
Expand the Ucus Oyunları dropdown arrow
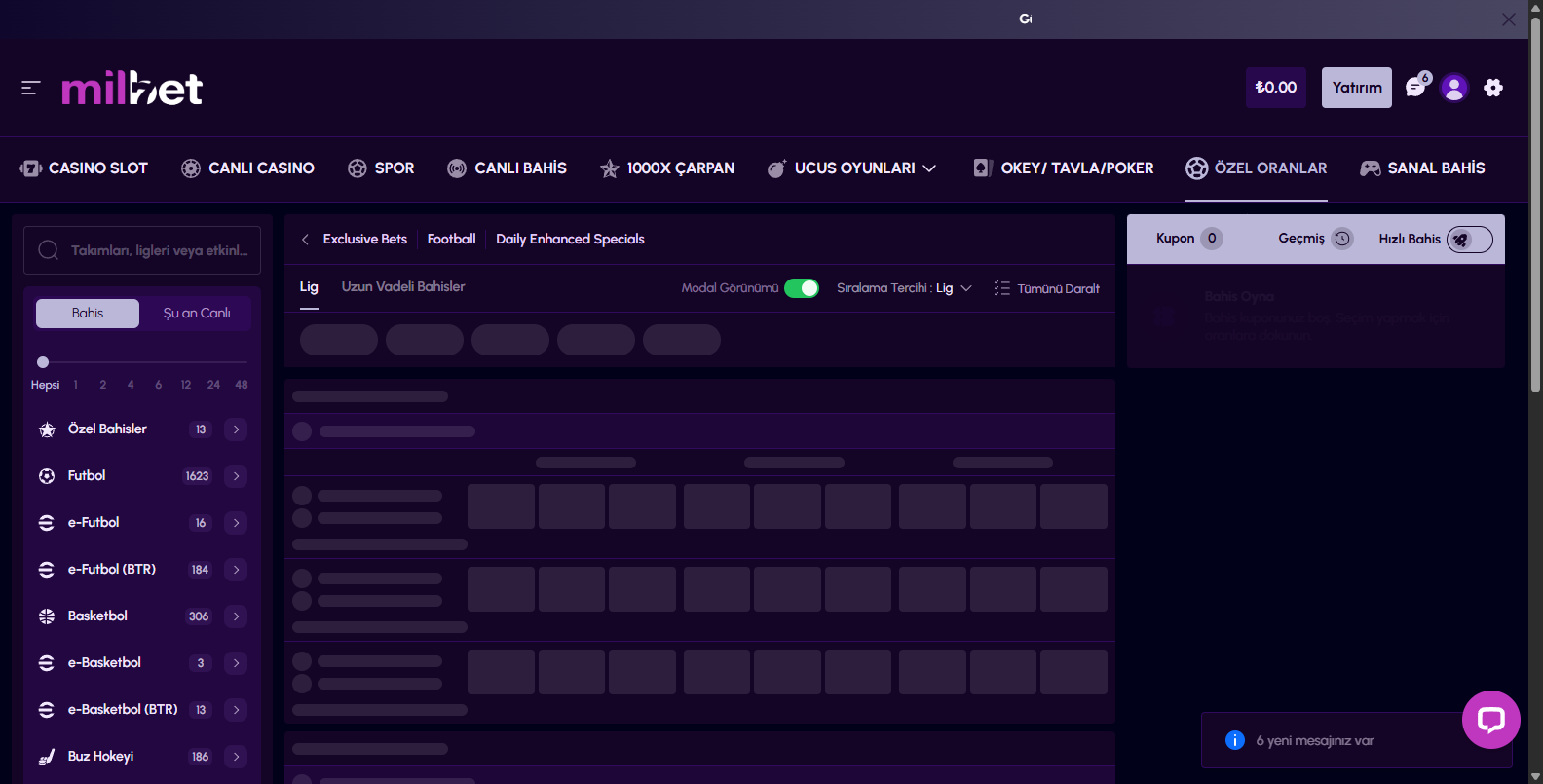(x=930, y=168)
